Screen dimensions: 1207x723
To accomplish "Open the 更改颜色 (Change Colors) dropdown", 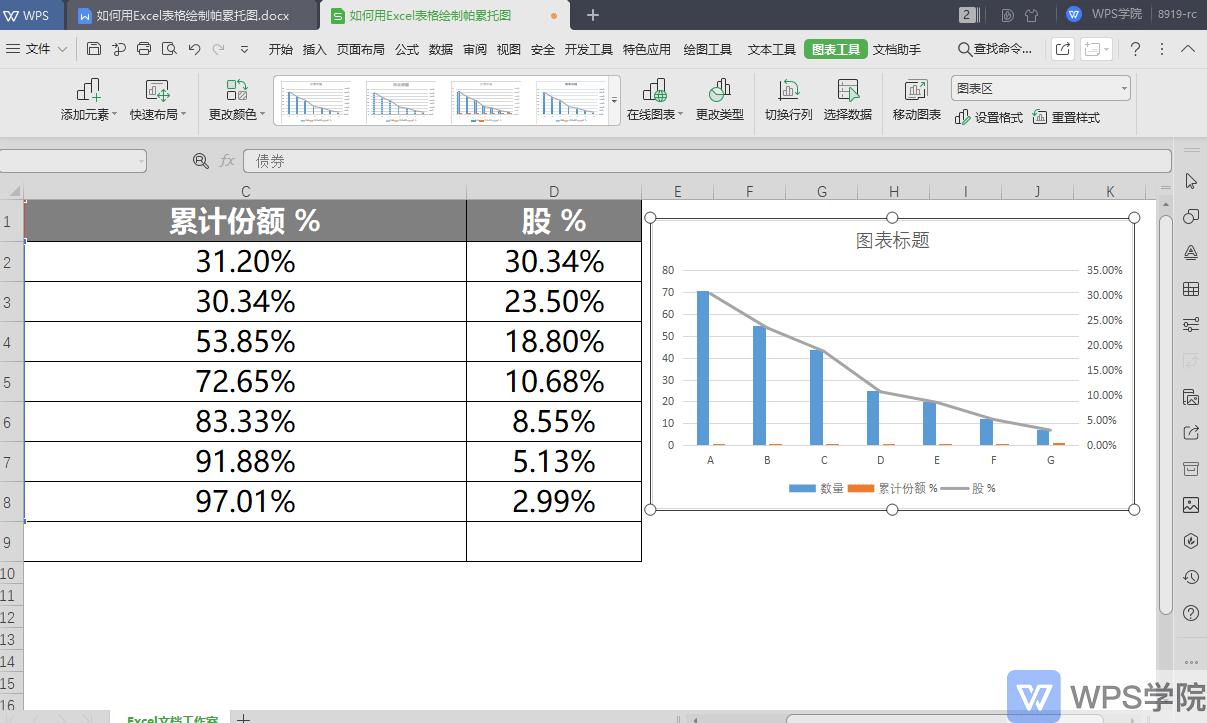I will [236, 99].
